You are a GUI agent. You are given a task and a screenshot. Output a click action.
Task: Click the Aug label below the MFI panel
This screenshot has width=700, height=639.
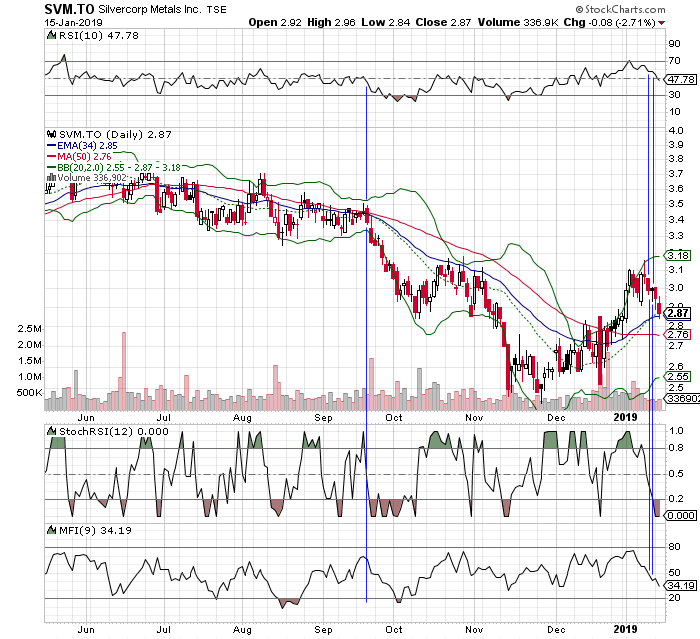pos(242,630)
